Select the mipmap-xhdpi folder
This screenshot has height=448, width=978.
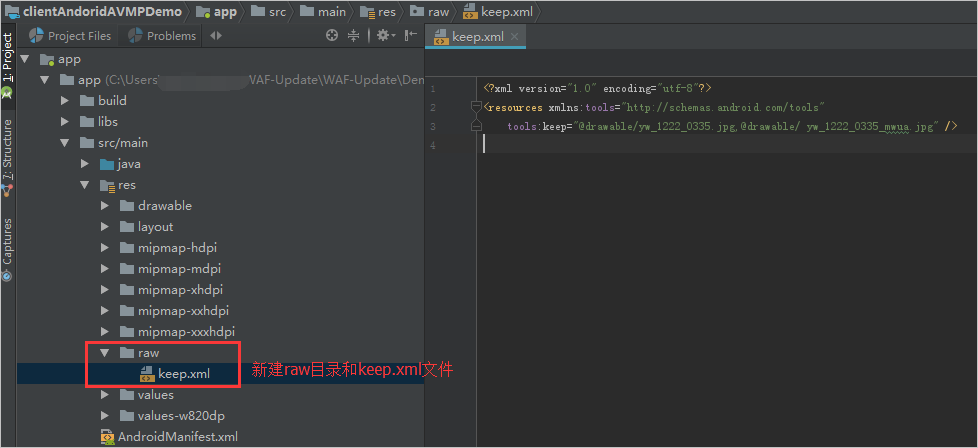[x=171, y=290]
